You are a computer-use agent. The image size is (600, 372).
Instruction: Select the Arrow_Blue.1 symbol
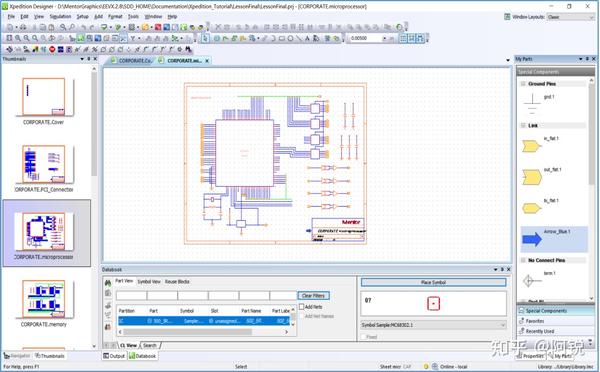[554, 239]
